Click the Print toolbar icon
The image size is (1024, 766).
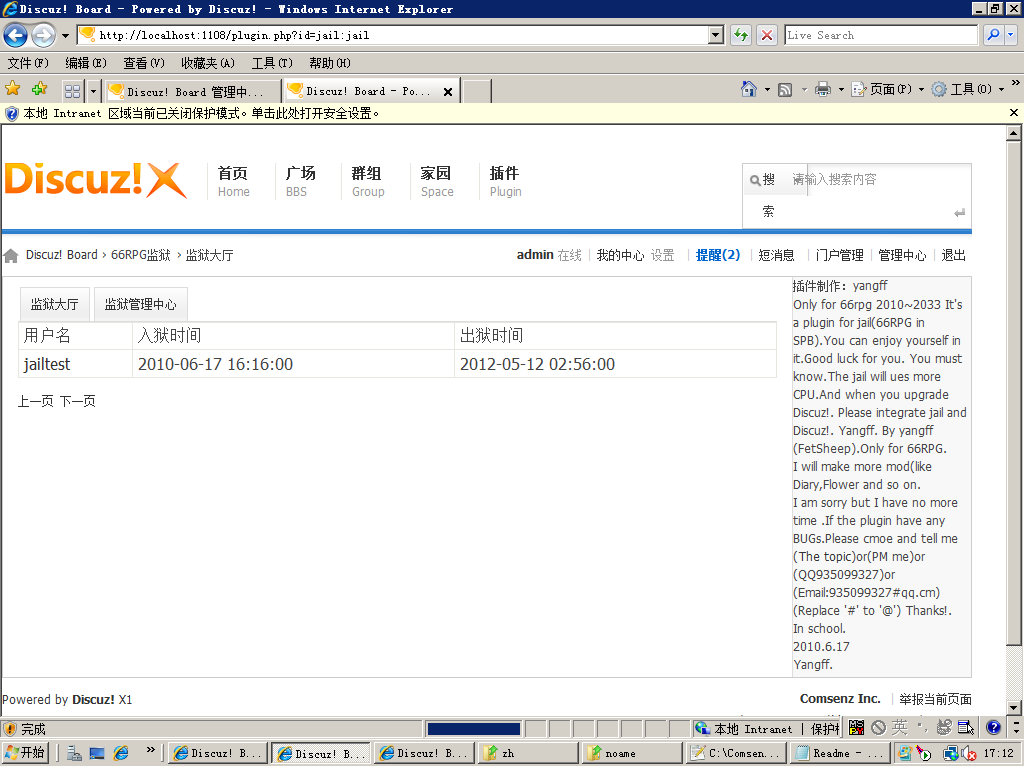pyautogui.click(x=823, y=89)
